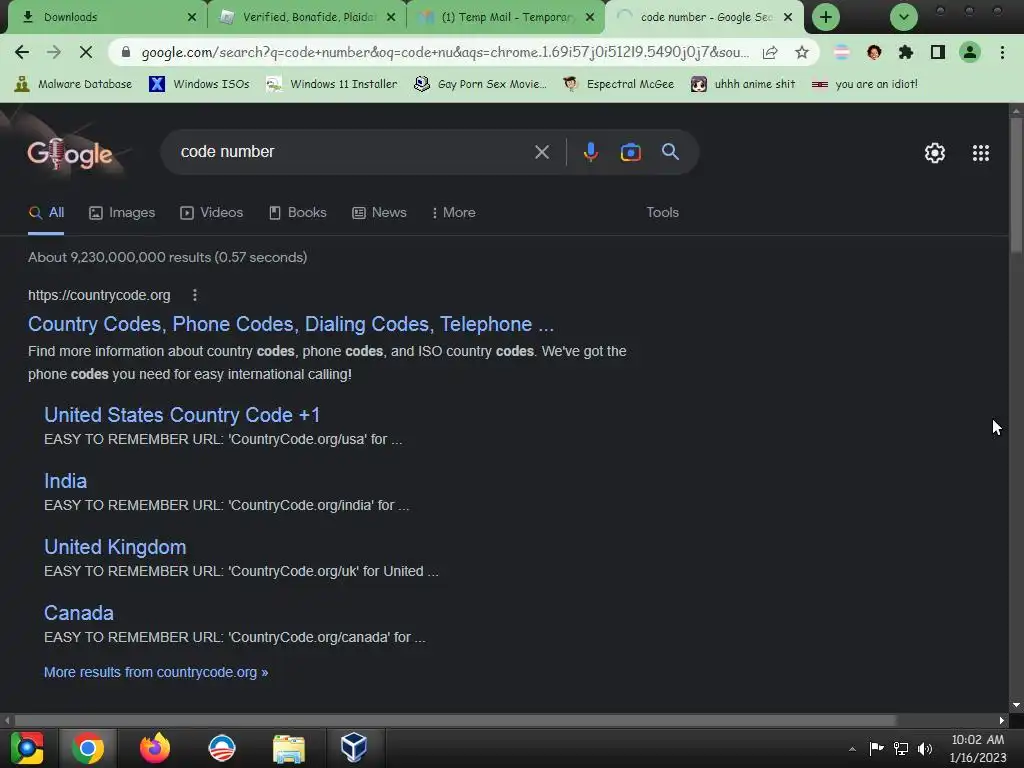Select the Videos results tab

212,213
